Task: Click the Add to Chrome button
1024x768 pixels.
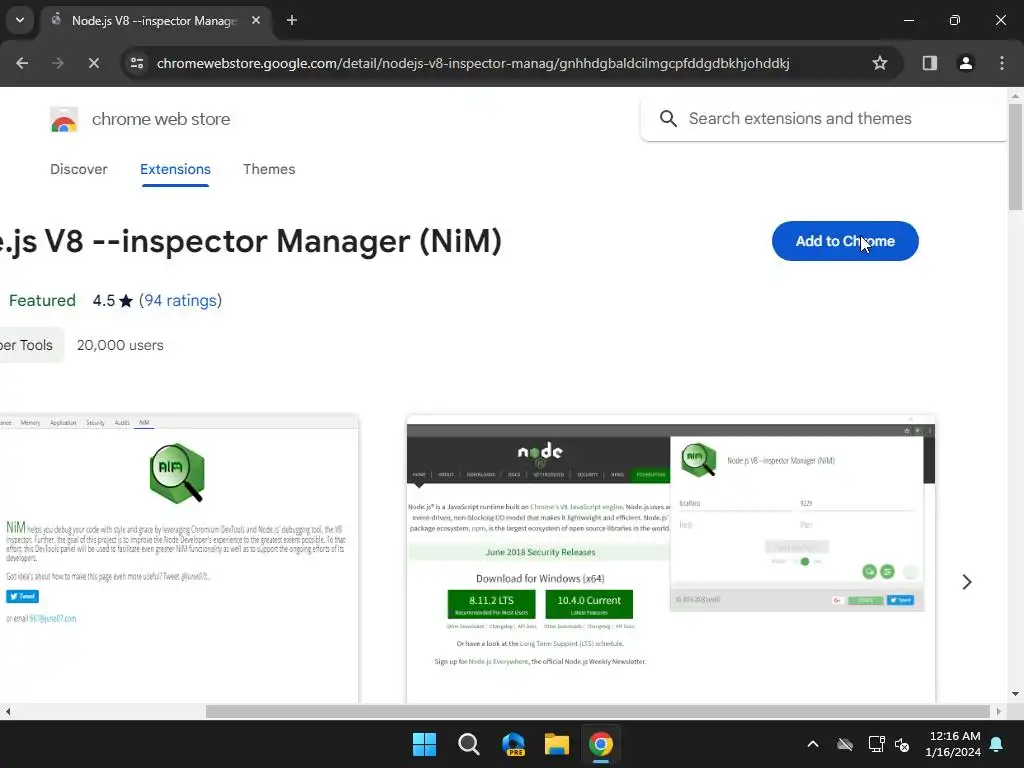Action: 844,241
